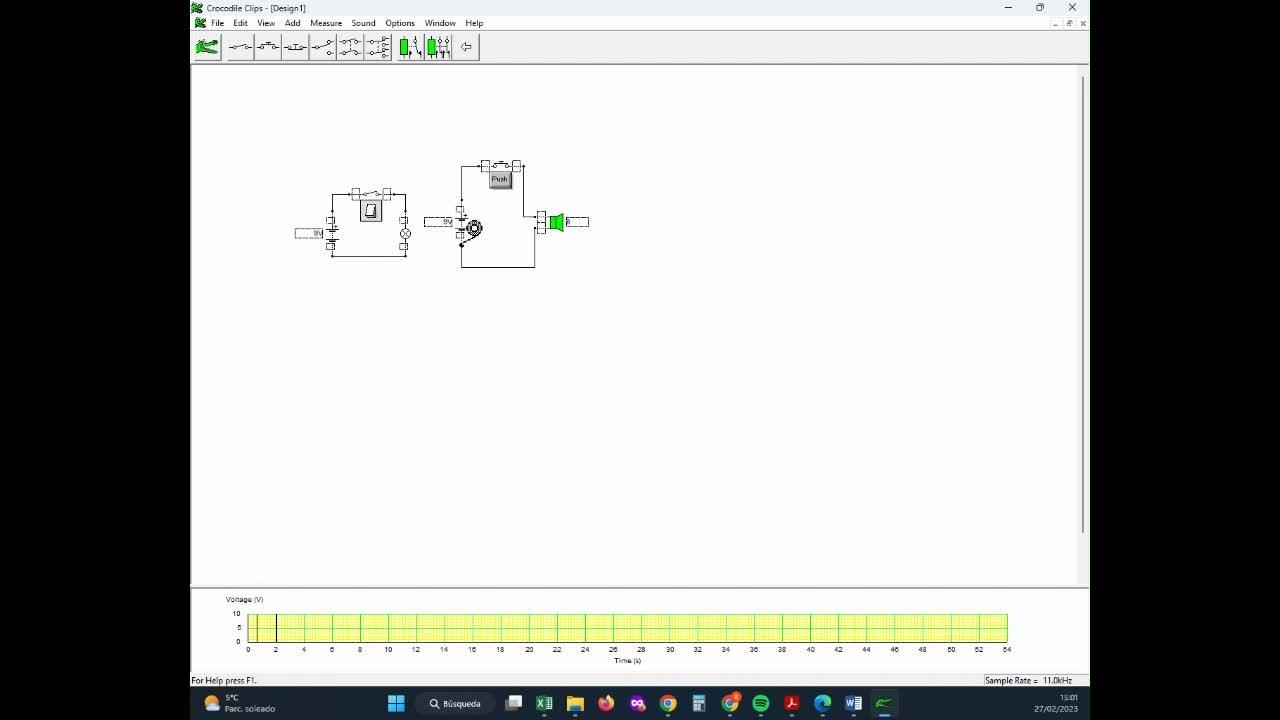Viewport: 1280px width, 720px height.
Task: Click the back arrow toolbar button
Action: [x=466, y=47]
